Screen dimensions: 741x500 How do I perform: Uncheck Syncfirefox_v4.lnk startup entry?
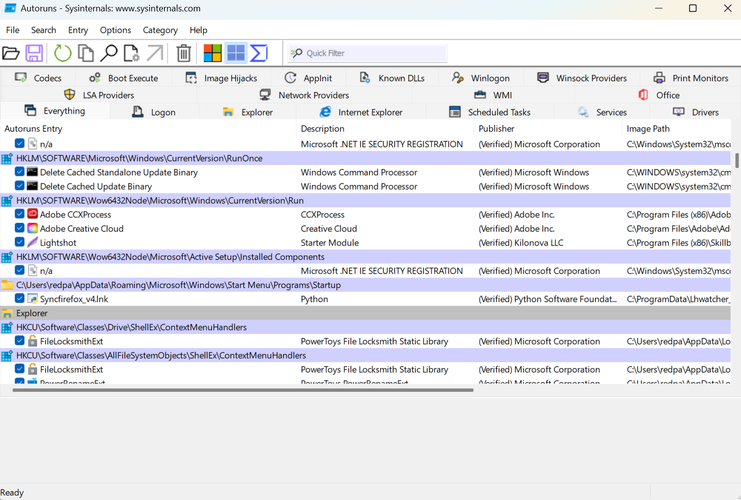pos(20,299)
